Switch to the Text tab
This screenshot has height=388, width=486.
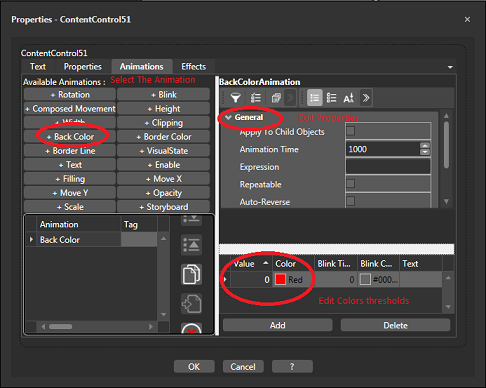click(x=38, y=67)
